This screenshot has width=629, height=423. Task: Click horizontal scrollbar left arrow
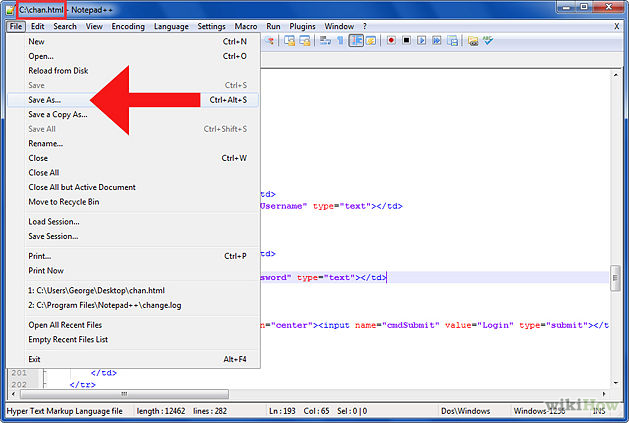pyautogui.click(x=13, y=394)
